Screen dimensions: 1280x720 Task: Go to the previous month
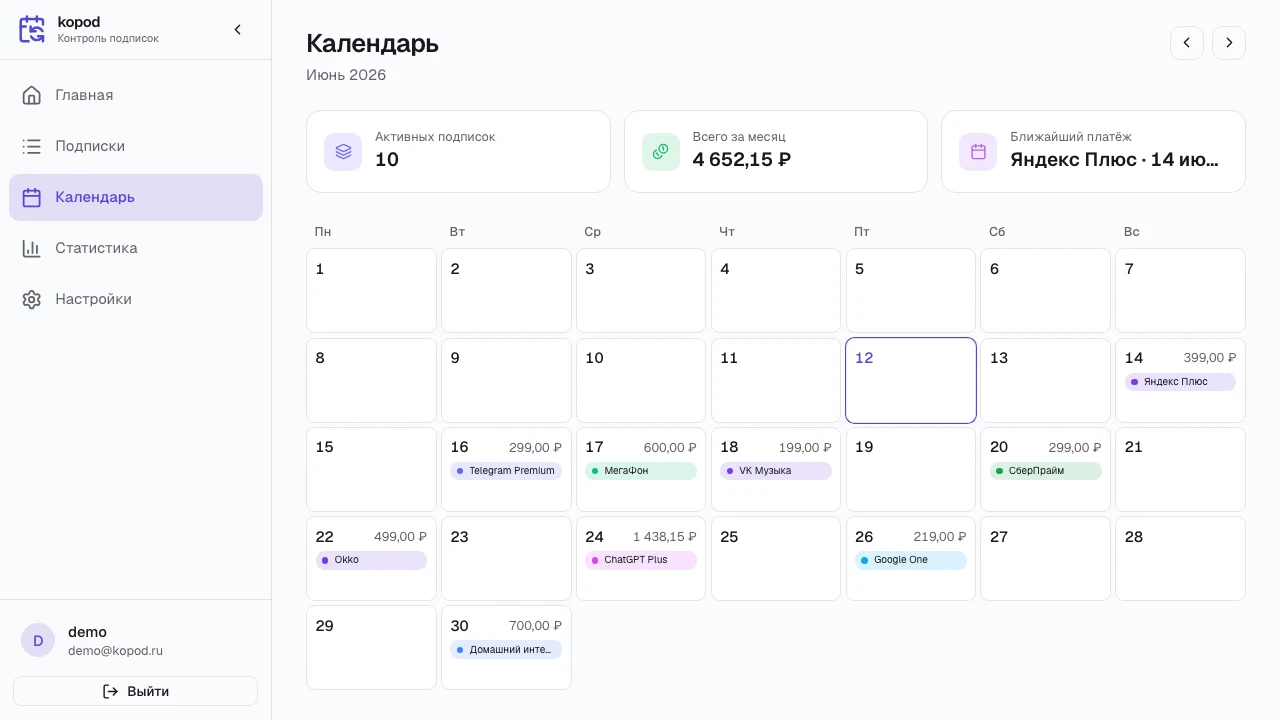pos(1187,43)
